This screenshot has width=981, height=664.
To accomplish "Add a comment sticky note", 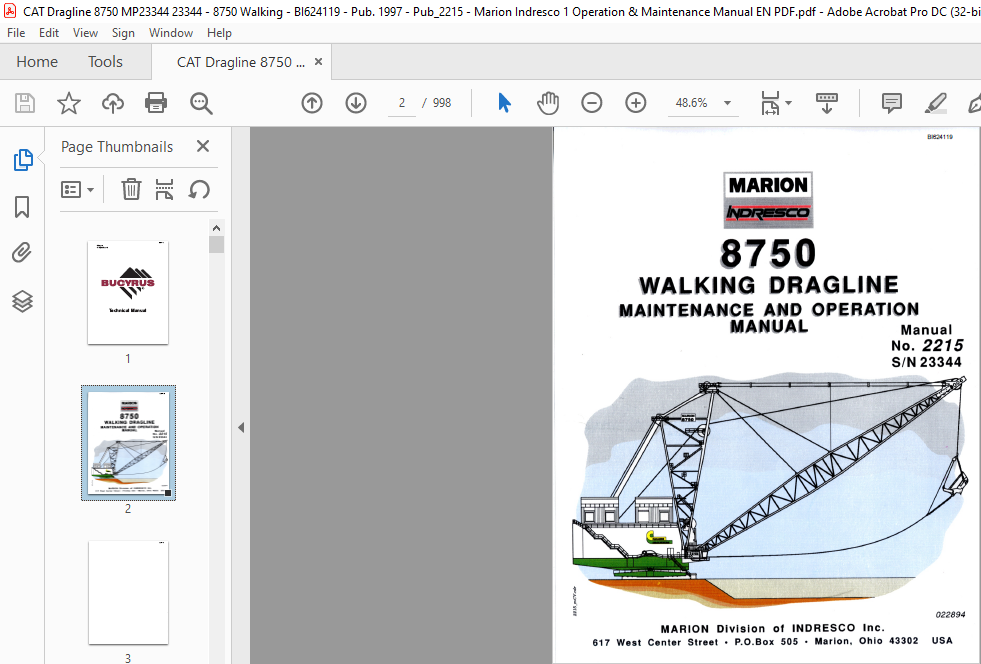I will [892, 103].
